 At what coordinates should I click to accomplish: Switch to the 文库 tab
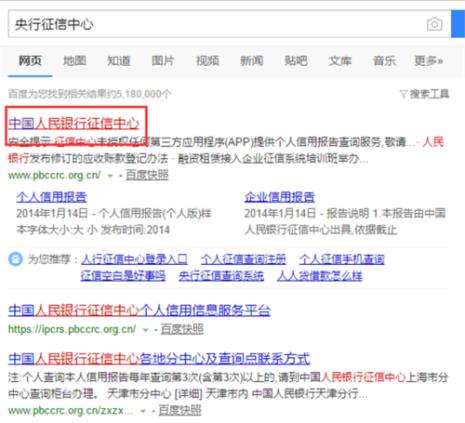pos(340,61)
